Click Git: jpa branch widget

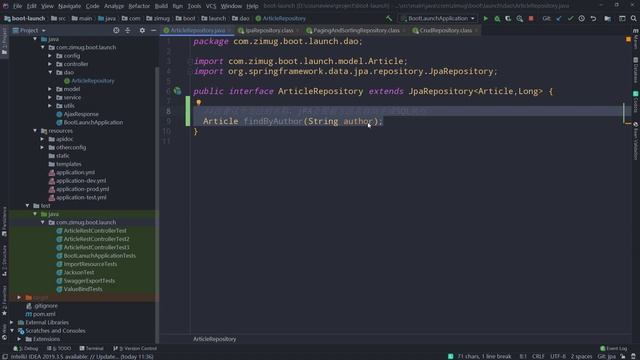607,356
